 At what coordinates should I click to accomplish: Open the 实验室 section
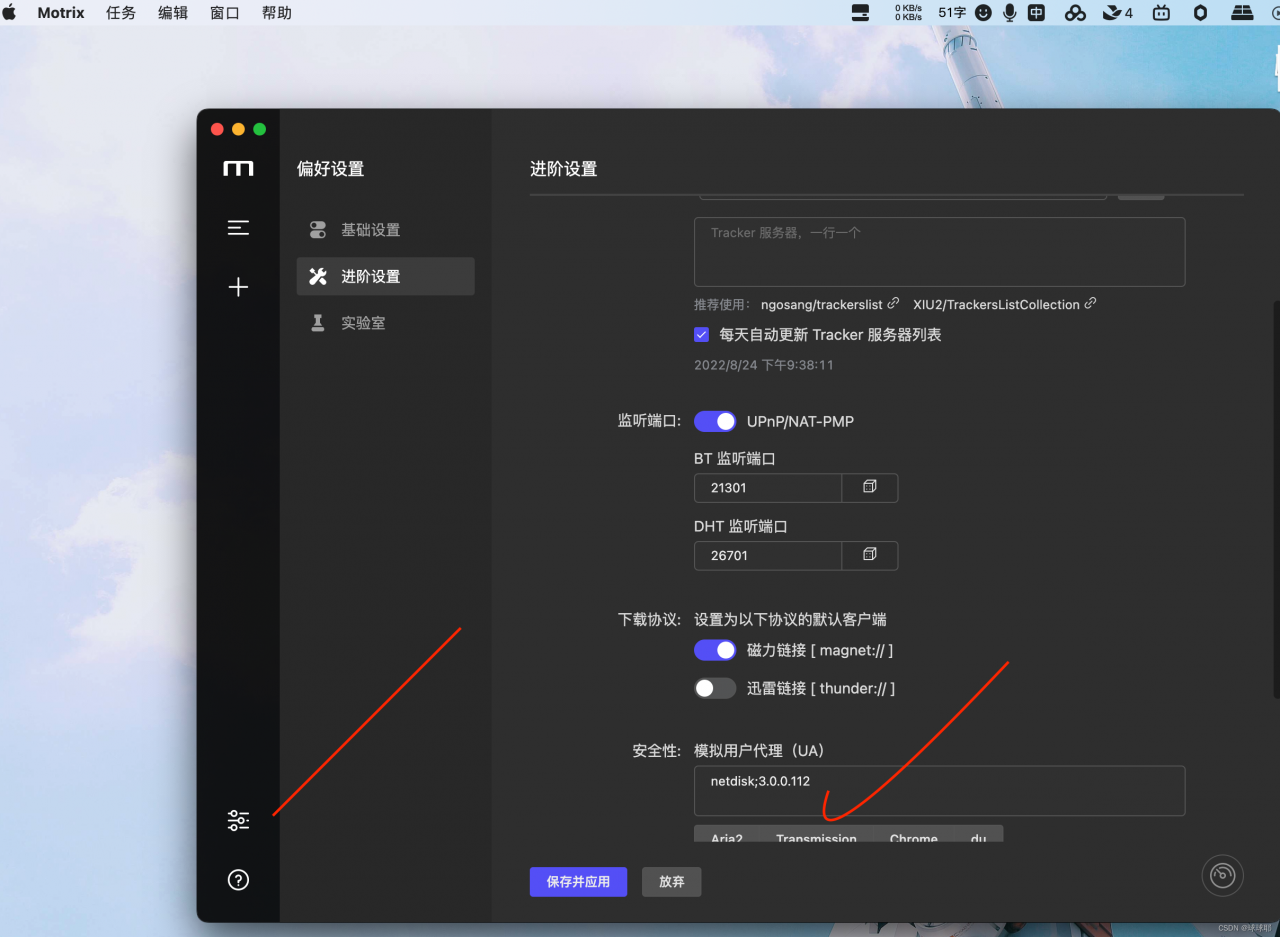click(x=386, y=323)
